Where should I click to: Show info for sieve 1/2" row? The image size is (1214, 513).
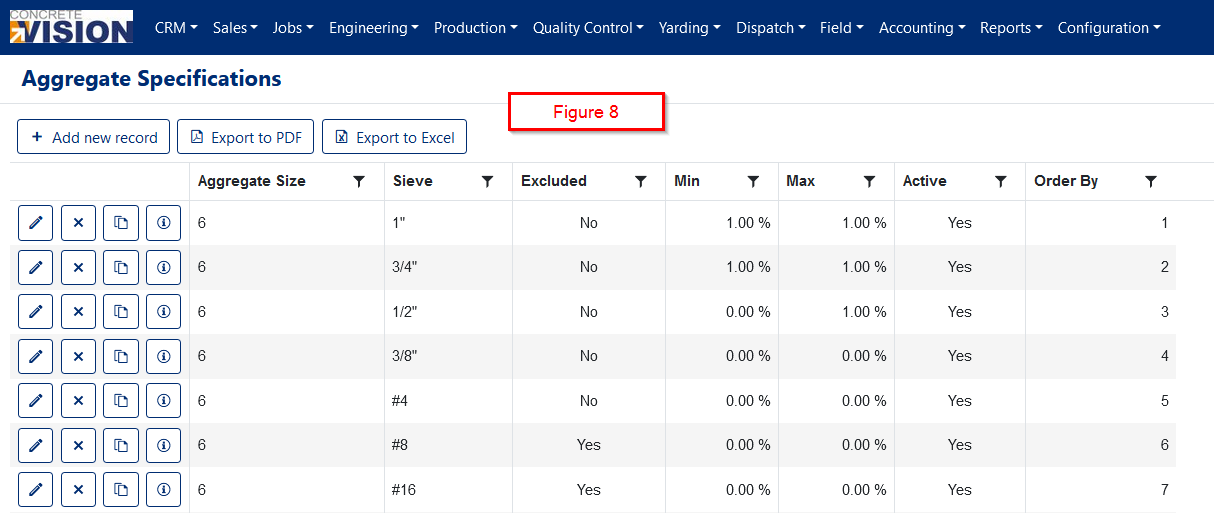coord(163,312)
